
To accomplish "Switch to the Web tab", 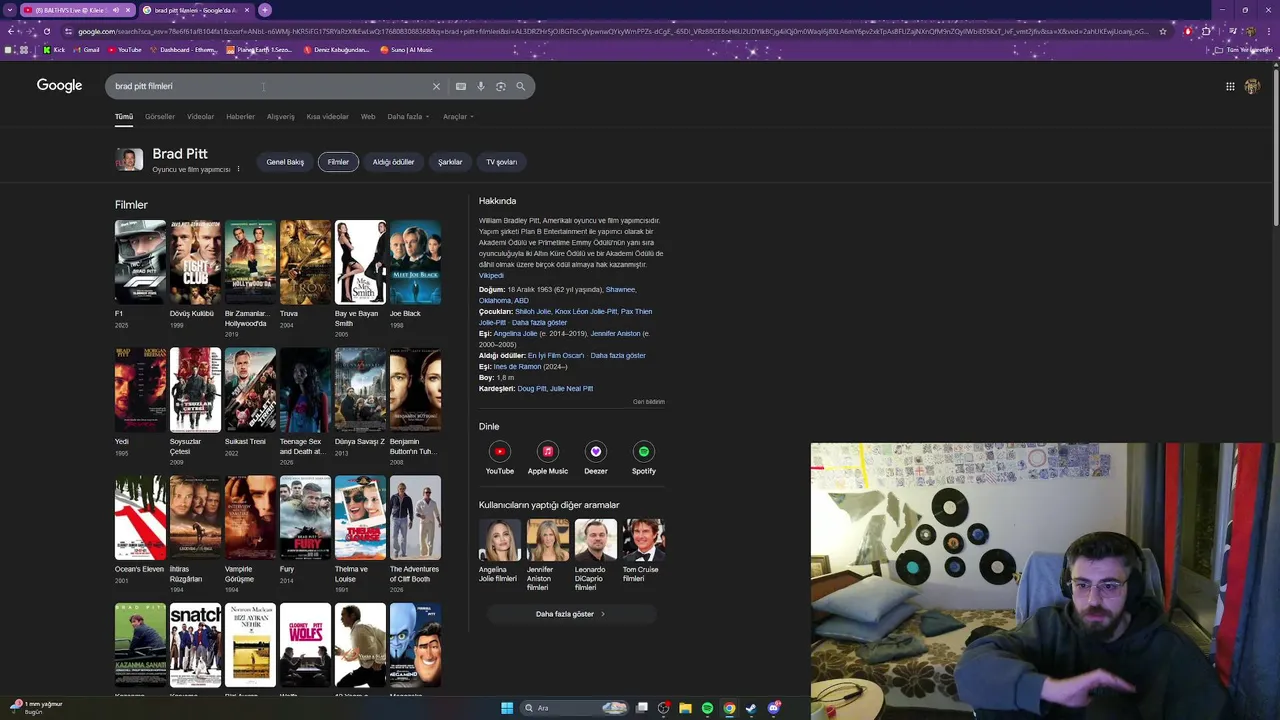I will tap(368, 116).
